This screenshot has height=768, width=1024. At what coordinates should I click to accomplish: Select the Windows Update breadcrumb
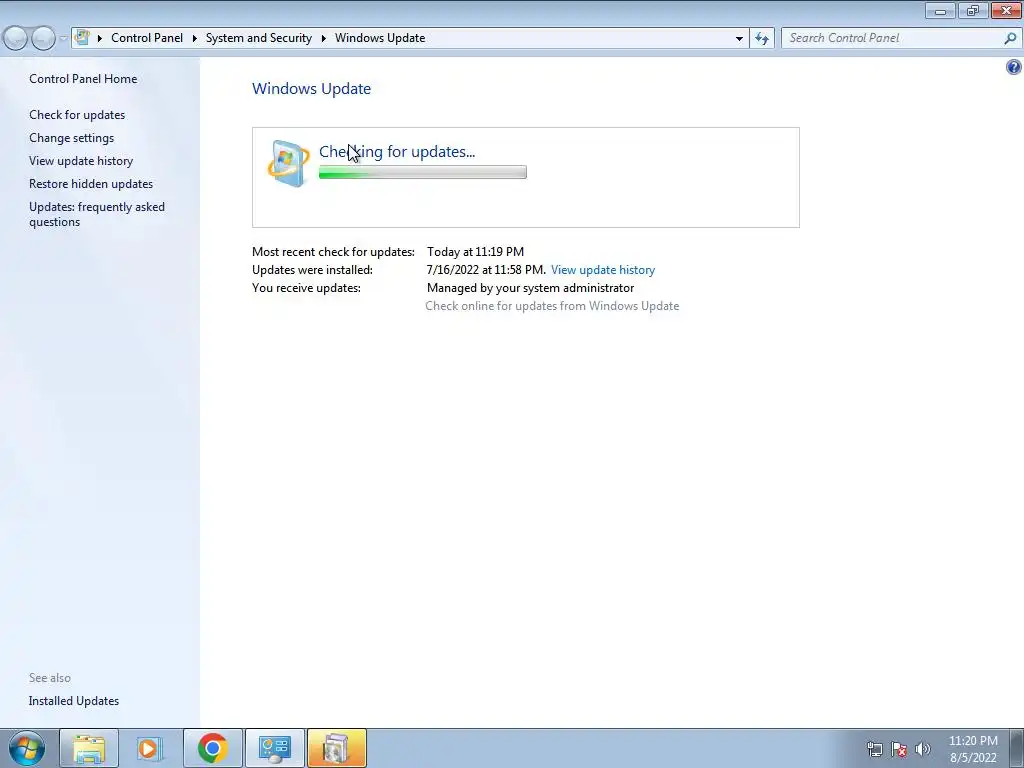(380, 38)
